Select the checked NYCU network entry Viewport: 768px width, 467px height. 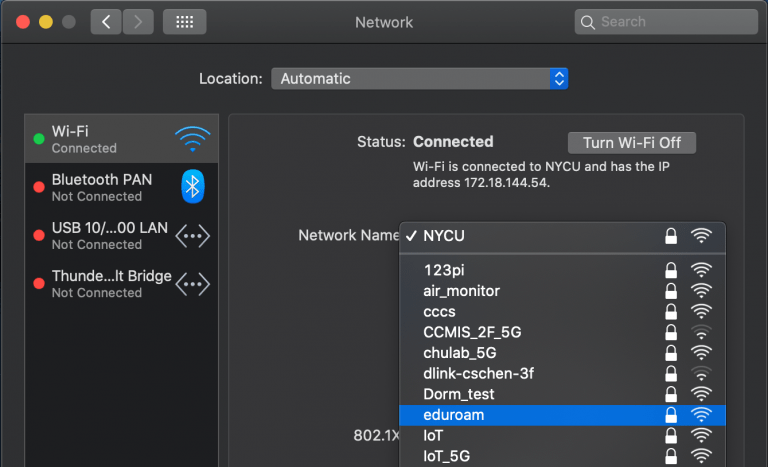tap(444, 236)
